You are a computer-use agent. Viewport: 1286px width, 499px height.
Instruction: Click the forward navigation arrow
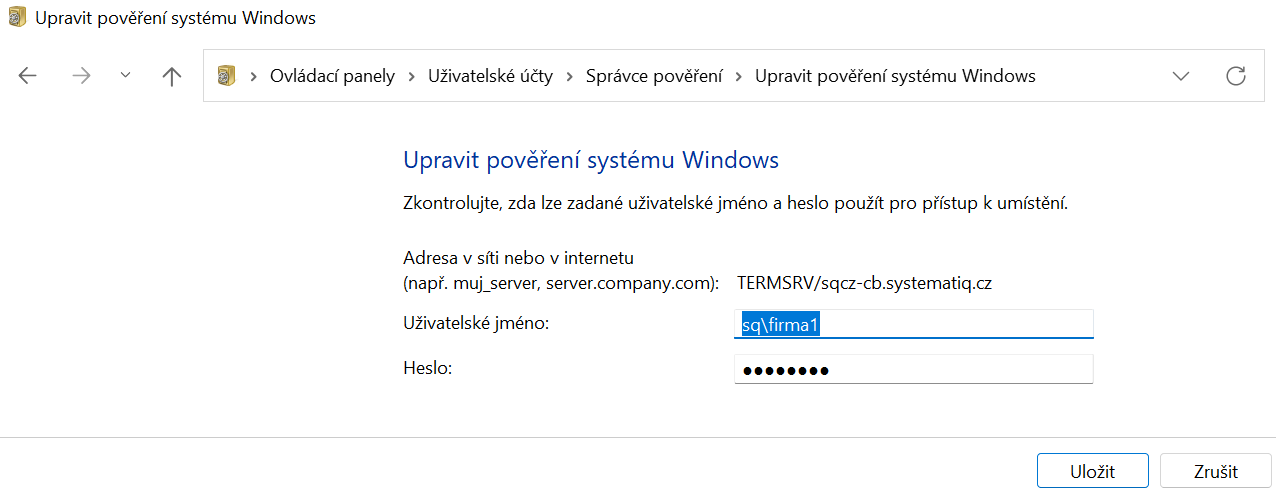click(x=81, y=76)
